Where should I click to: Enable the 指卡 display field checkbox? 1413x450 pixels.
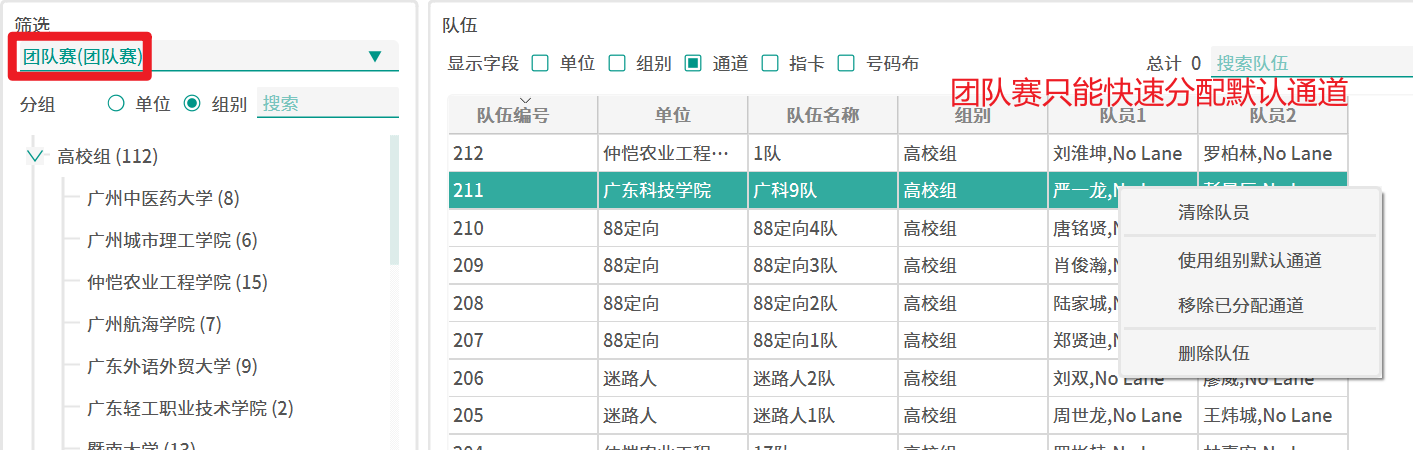pos(770,63)
